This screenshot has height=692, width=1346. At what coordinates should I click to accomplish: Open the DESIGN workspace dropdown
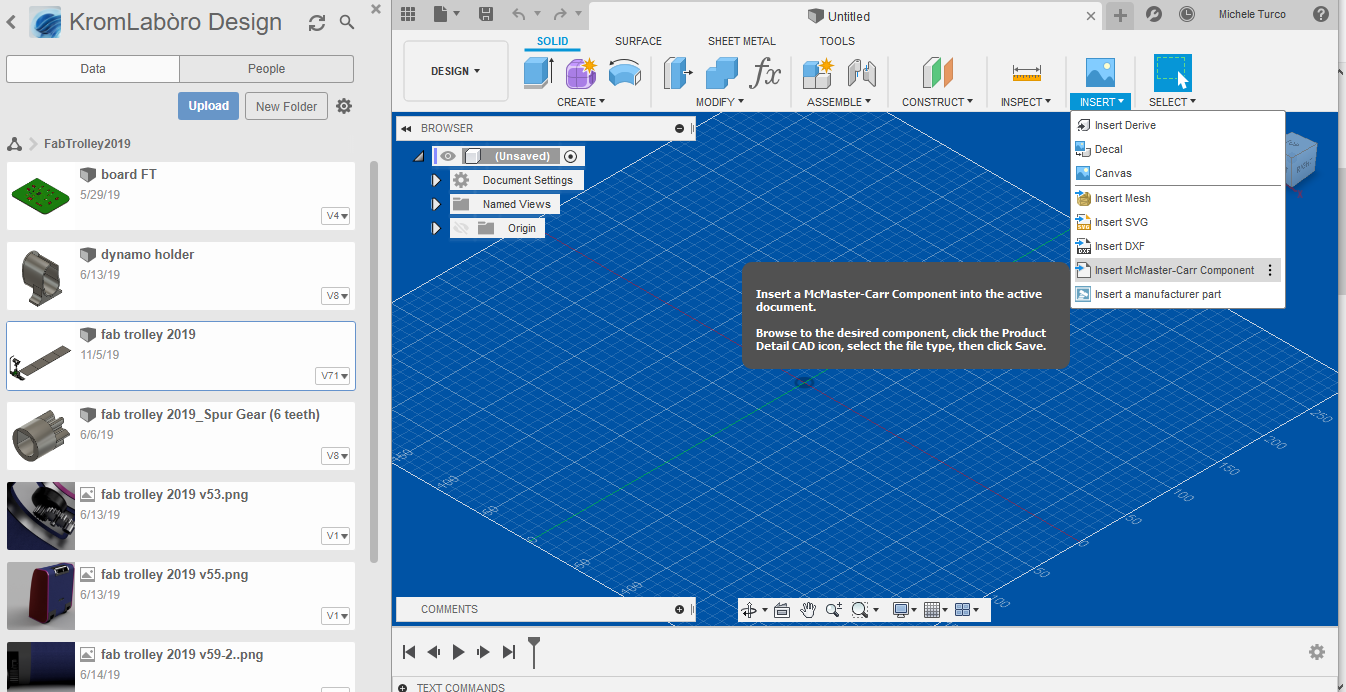[455, 71]
